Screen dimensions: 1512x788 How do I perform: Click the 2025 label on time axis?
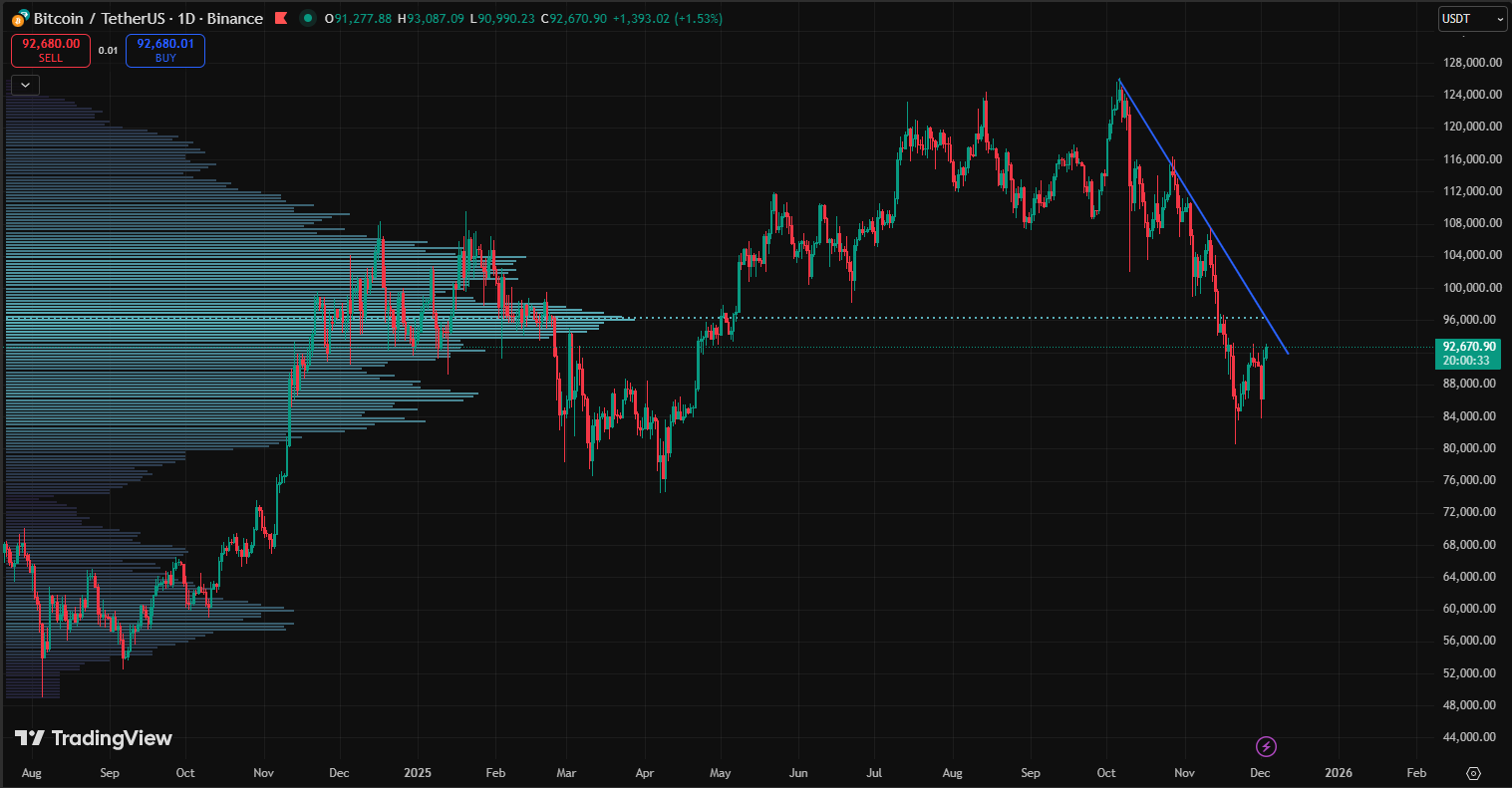pos(418,773)
